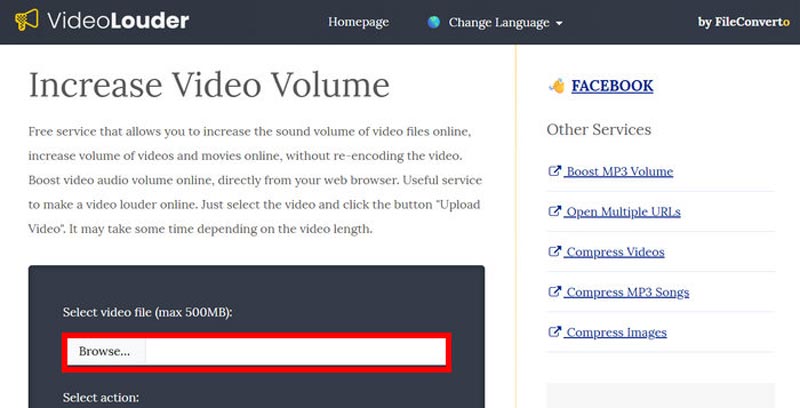Click the external-link icon before Open Multiple URLs

(554, 212)
